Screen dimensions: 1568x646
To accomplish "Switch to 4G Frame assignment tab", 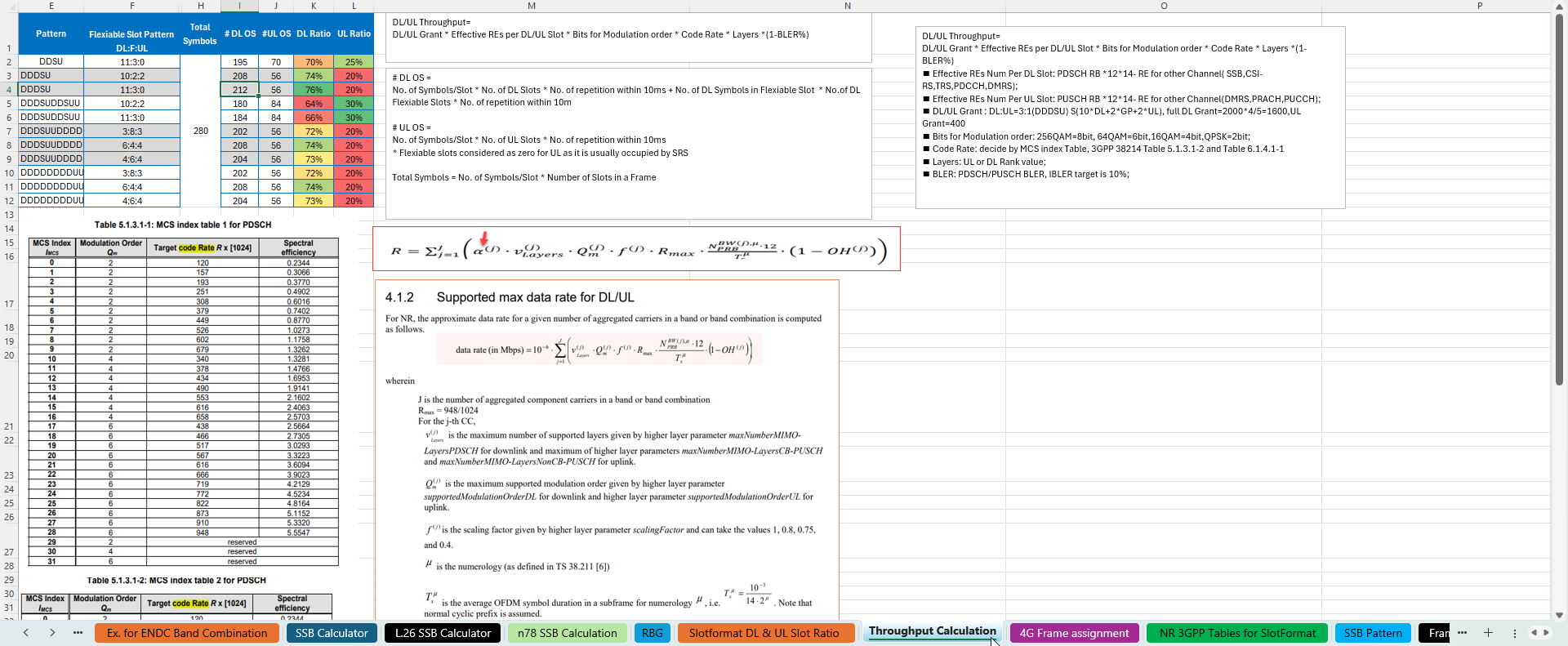I will point(1074,633).
